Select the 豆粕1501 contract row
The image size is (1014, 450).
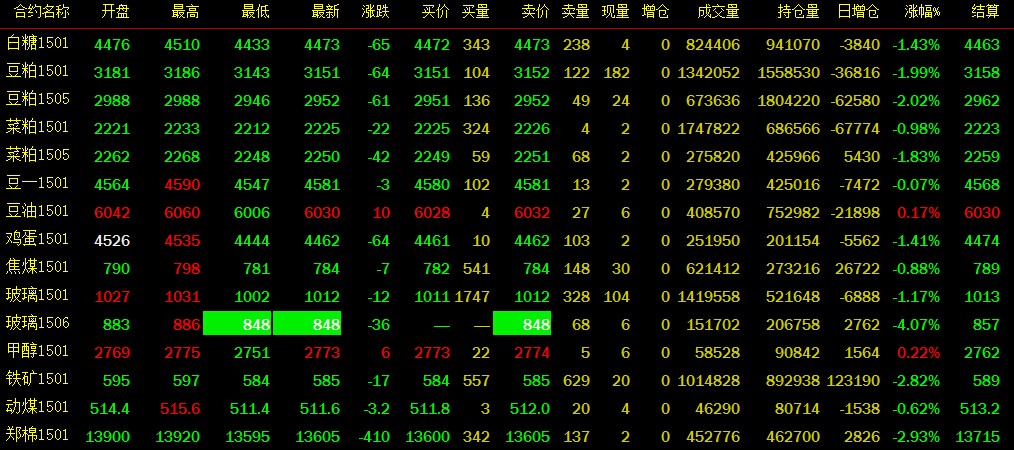pyautogui.click(x=507, y=72)
